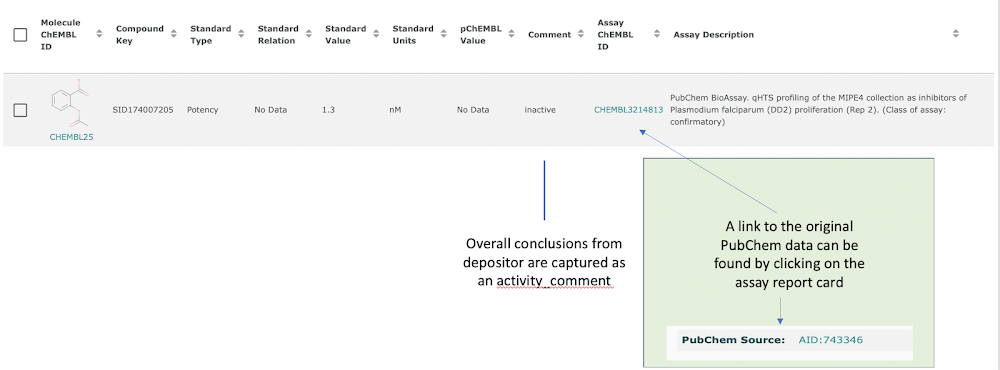The image size is (1000, 370).
Task: Click the SID174007205 compound key cell
Action: (143, 110)
